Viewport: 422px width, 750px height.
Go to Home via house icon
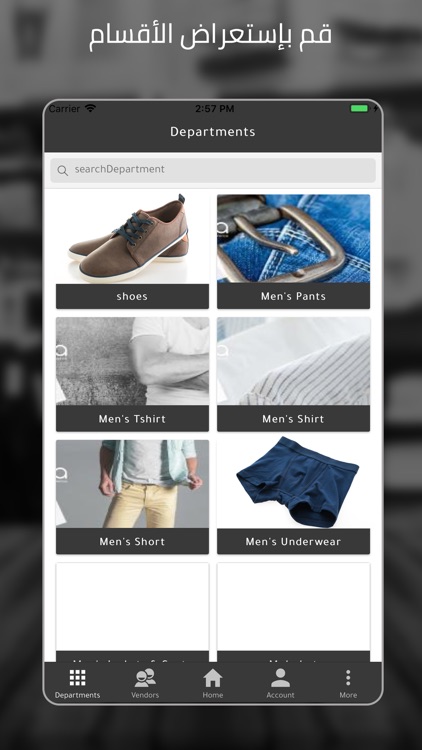pos(212,677)
